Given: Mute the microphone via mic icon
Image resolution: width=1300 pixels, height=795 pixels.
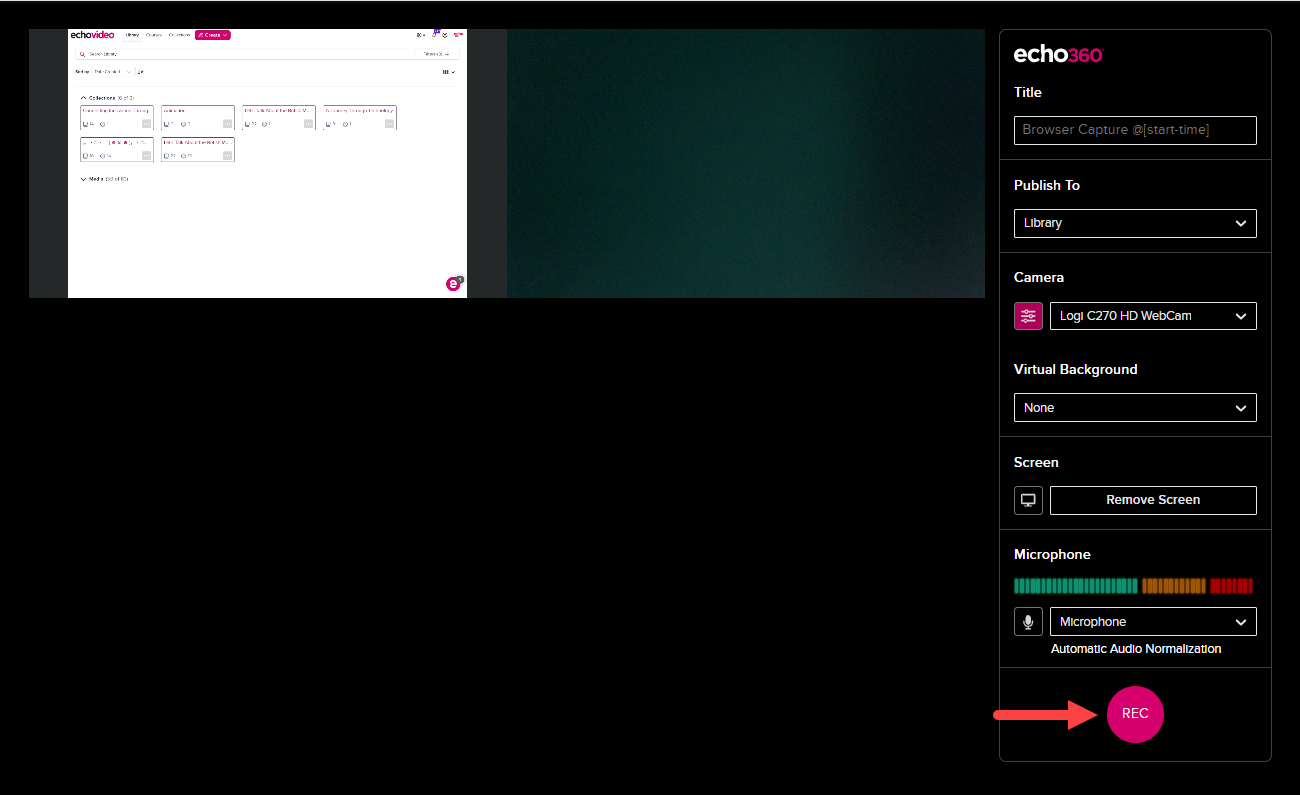Looking at the screenshot, I should click(1028, 622).
